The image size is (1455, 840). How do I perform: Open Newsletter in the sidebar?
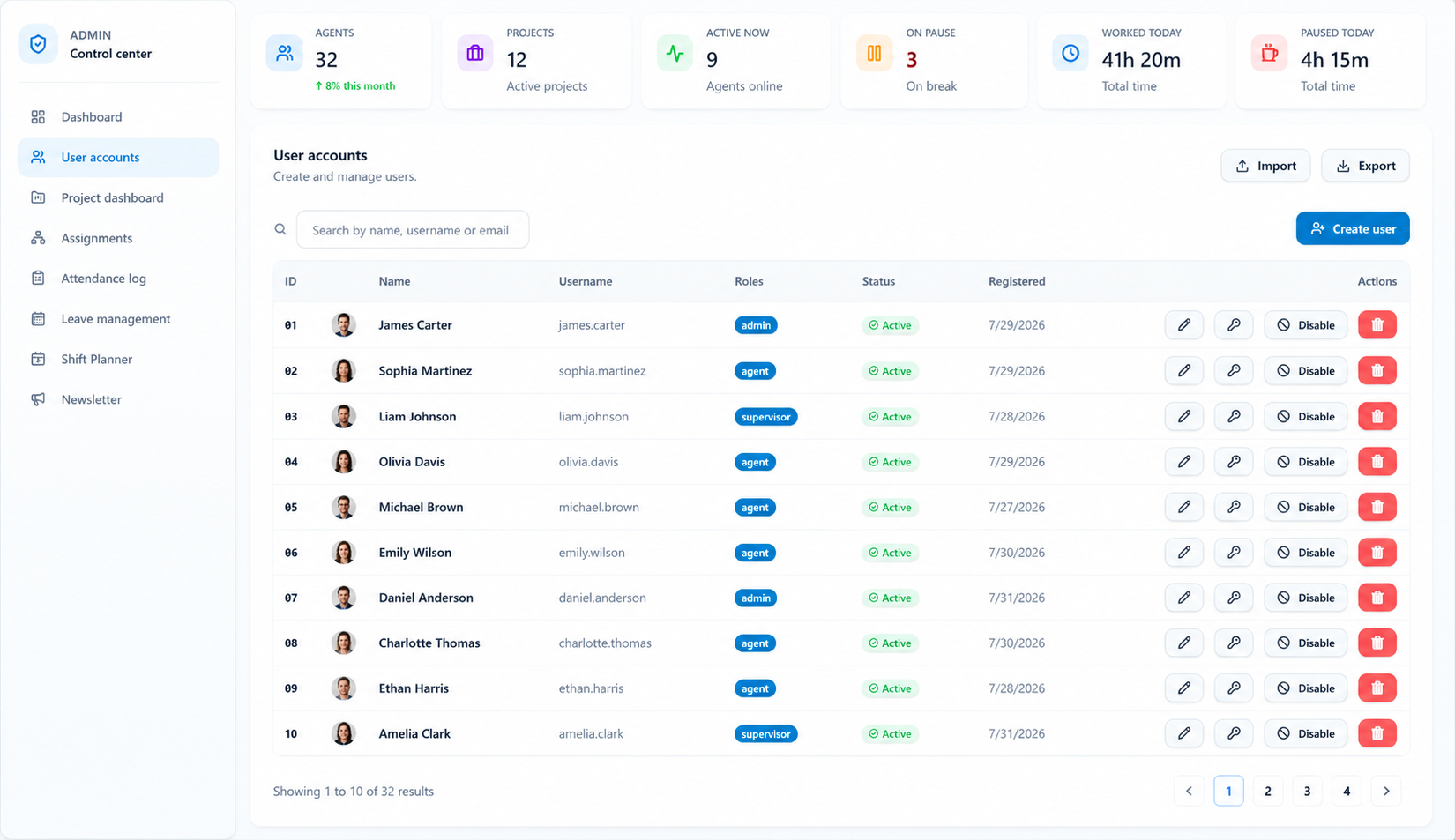(x=118, y=399)
